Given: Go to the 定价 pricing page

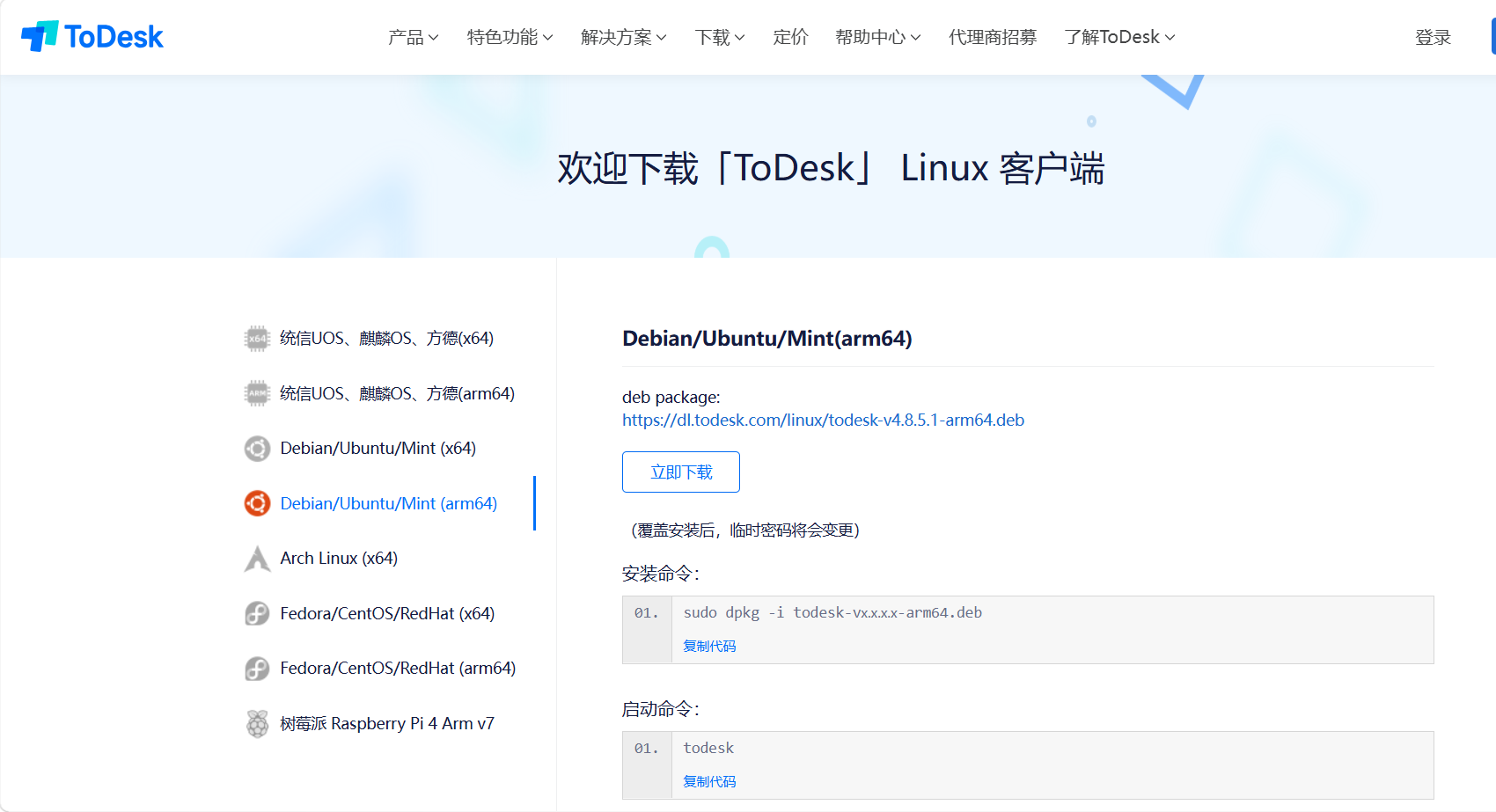Looking at the screenshot, I should coord(790,37).
